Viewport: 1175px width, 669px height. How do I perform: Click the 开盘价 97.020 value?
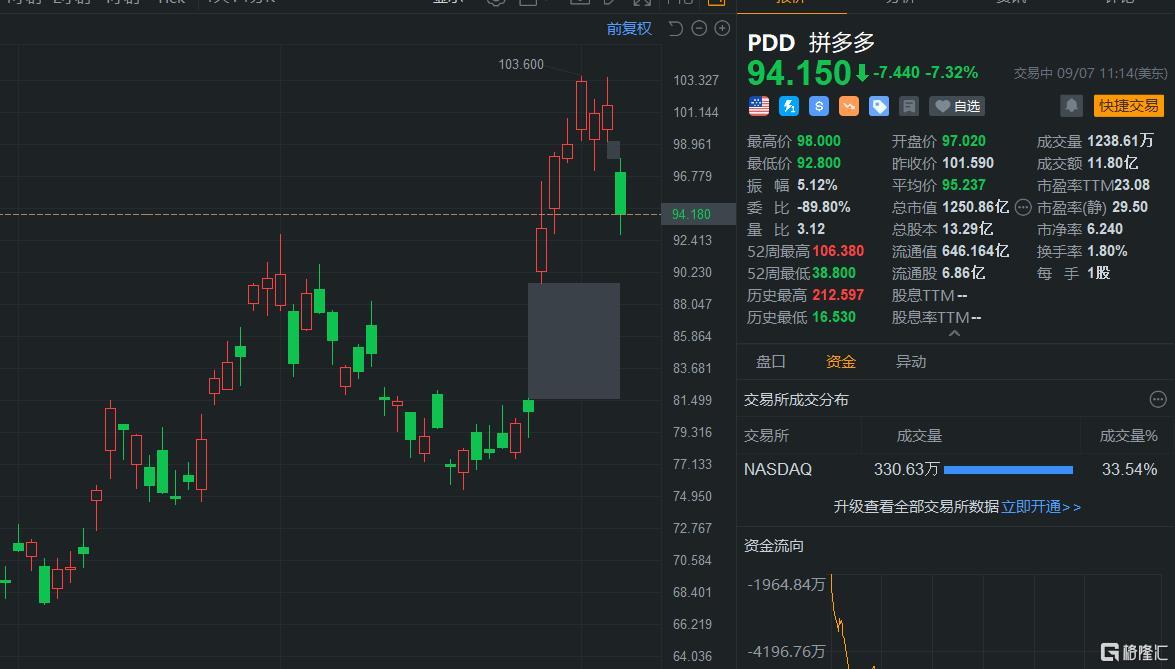[964, 141]
